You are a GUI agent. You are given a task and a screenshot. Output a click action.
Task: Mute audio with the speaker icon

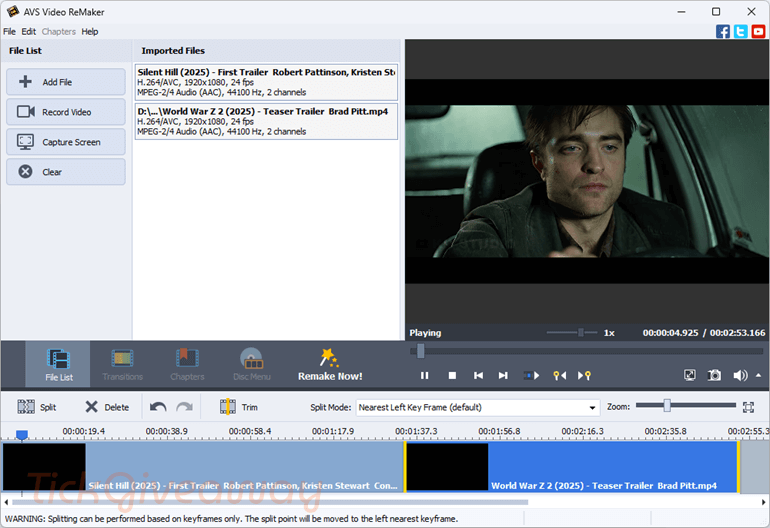point(740,376)
